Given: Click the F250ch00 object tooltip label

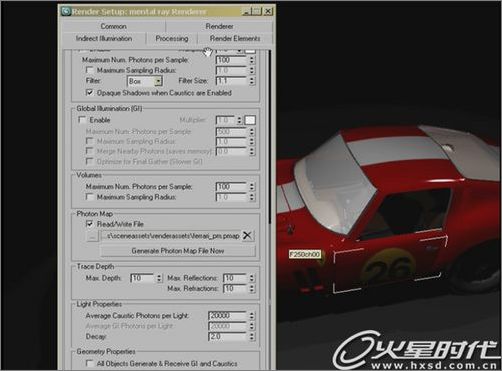Looking at the screenshot, I should coord(305,254).
